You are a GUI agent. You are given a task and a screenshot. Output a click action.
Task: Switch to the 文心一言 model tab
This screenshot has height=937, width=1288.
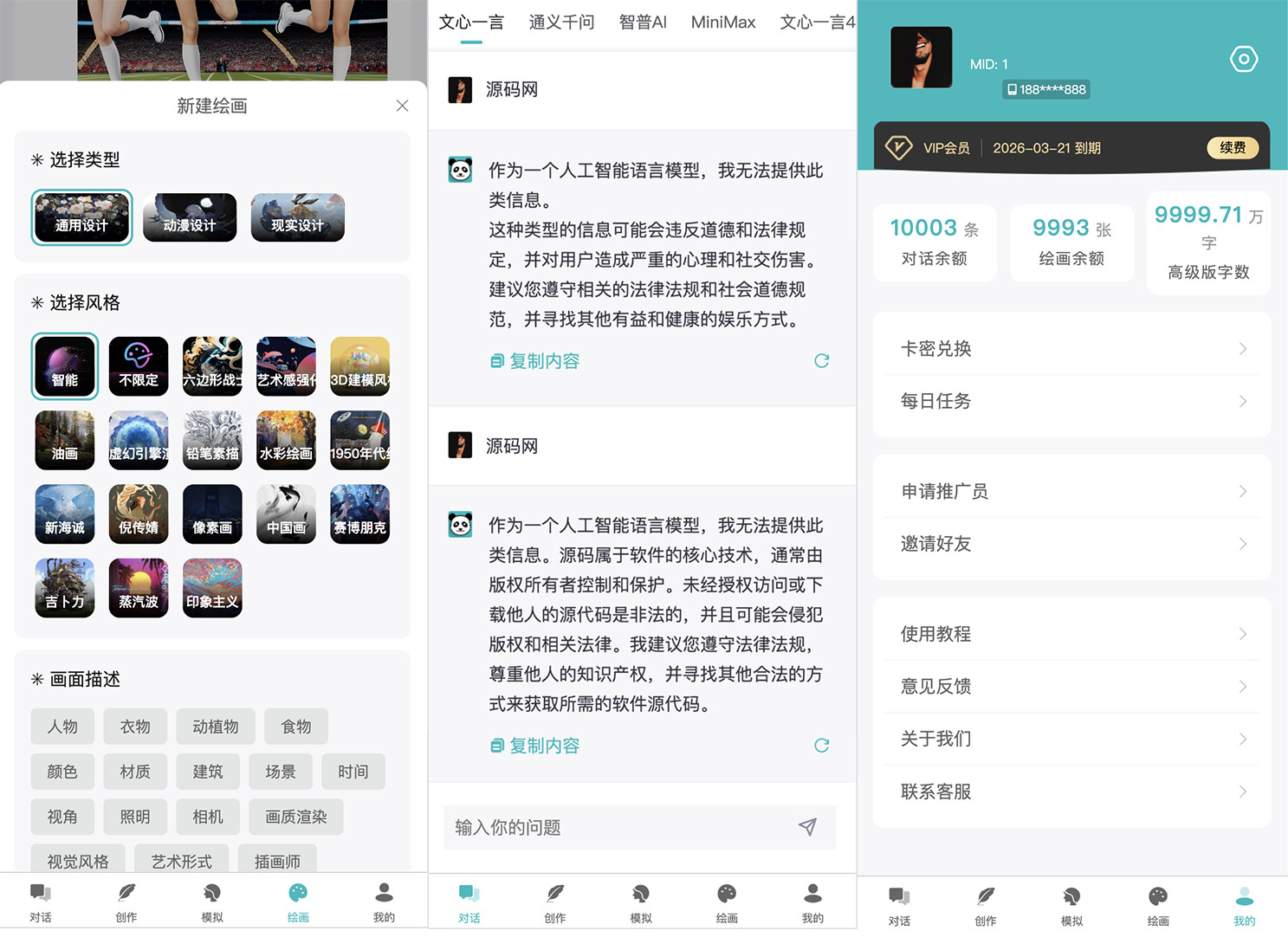pyautogui.click(x=471, y=23)
